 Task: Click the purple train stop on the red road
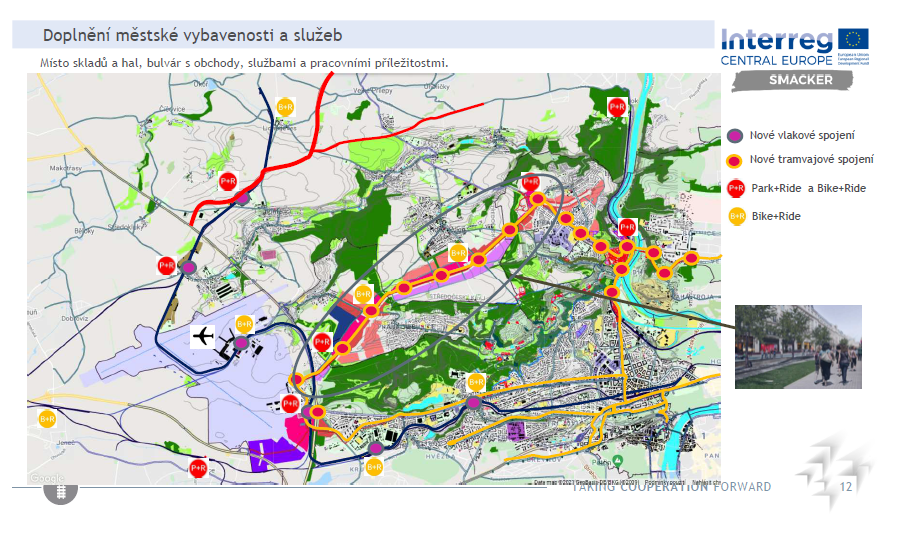click(242, 198)
